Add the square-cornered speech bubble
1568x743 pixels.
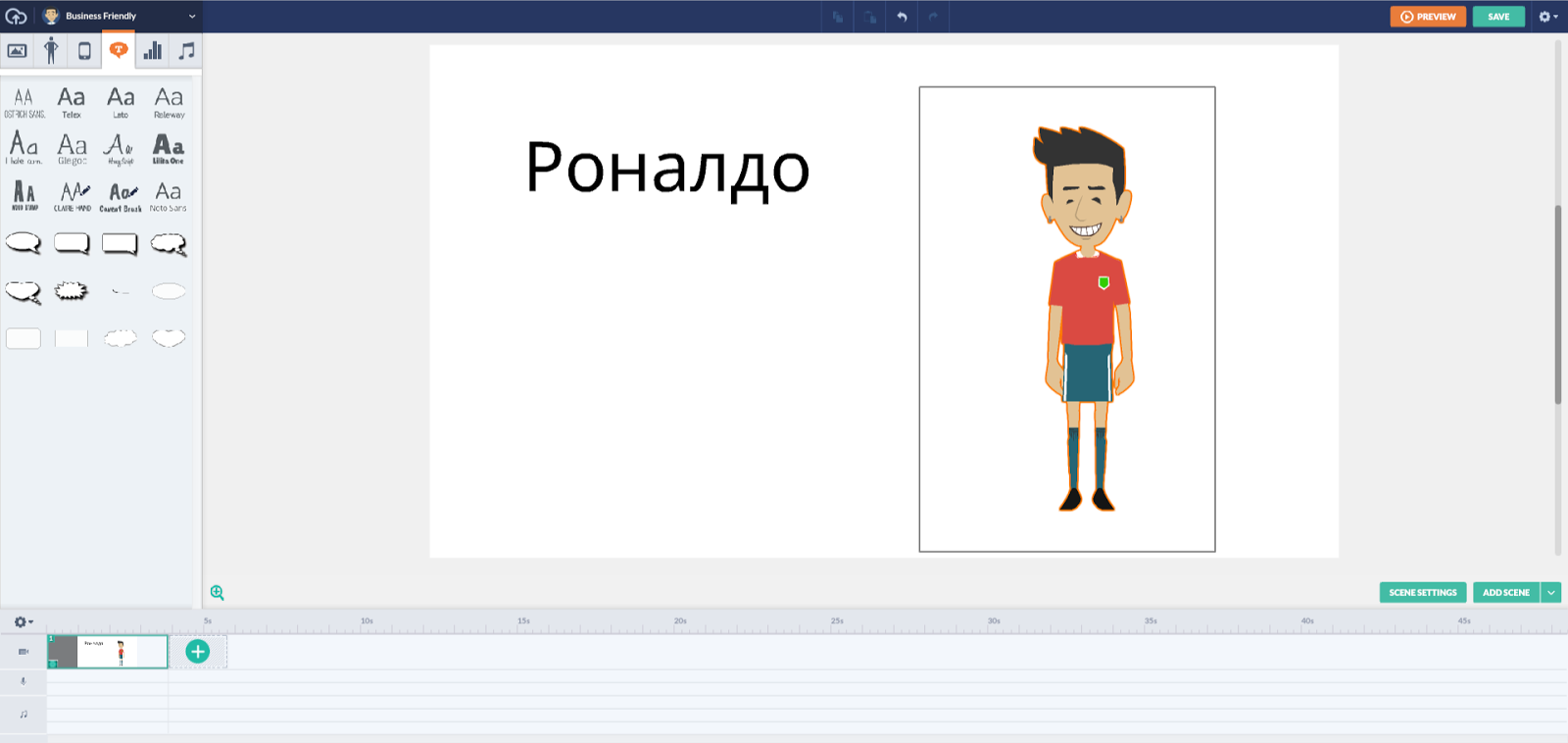tap(121, 244)
